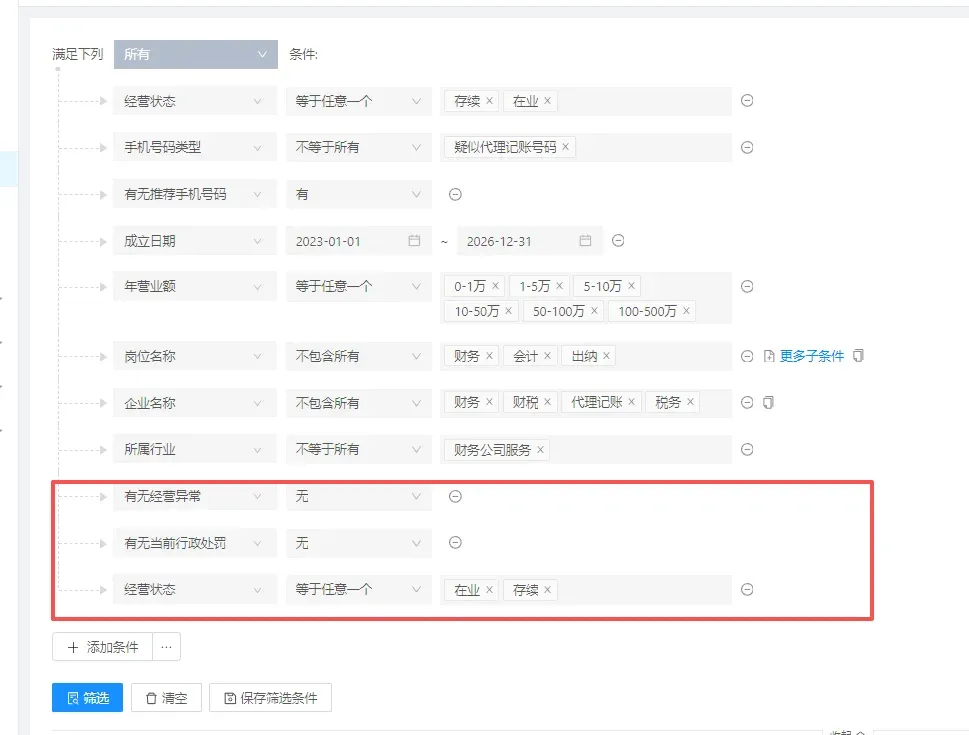Remove the 税务 tag

pyautogui.click(x=690, y=402)
